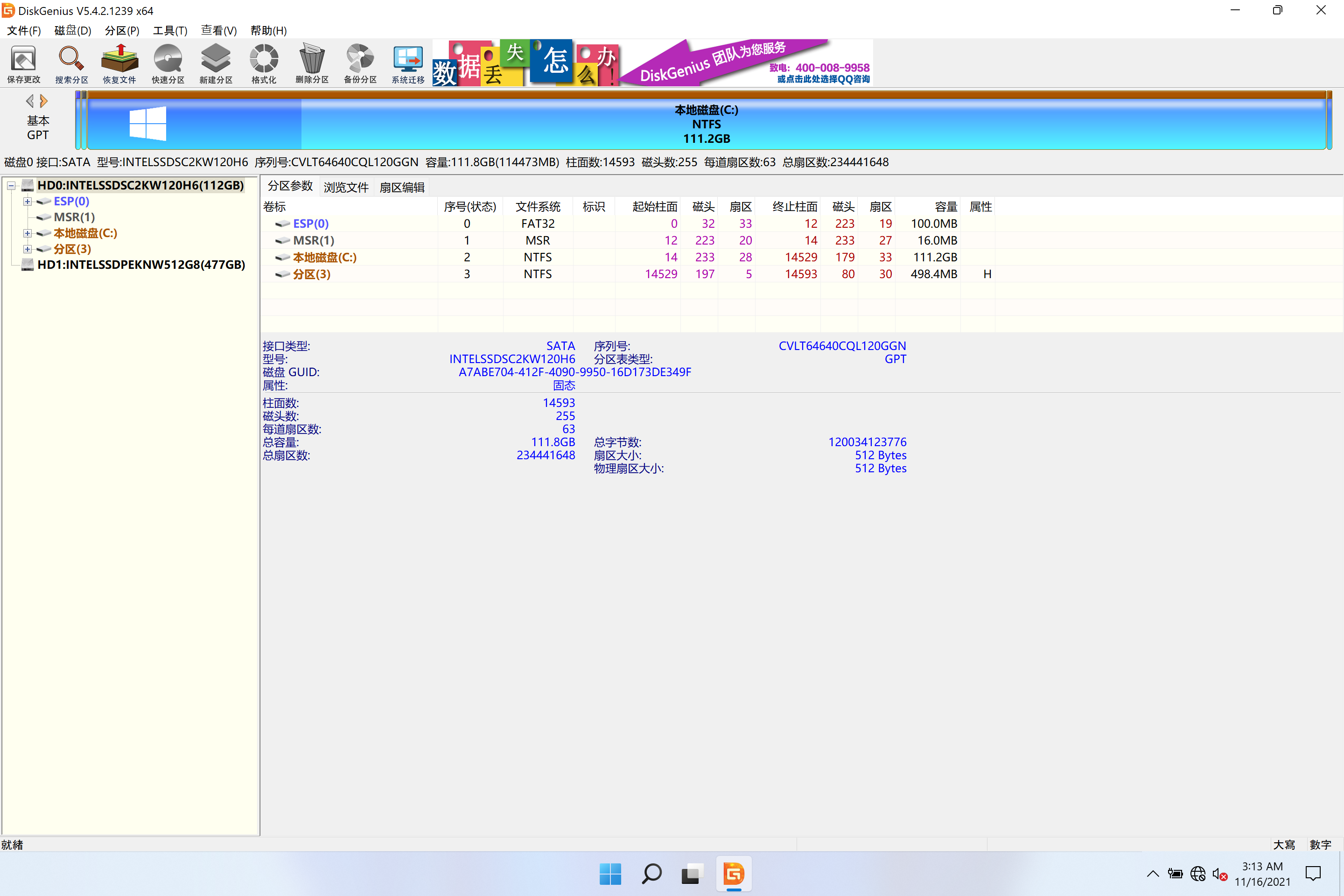Click 分区(3) partition icon in table
Viewport: 1344px width, 896px height.
(282, 274)
